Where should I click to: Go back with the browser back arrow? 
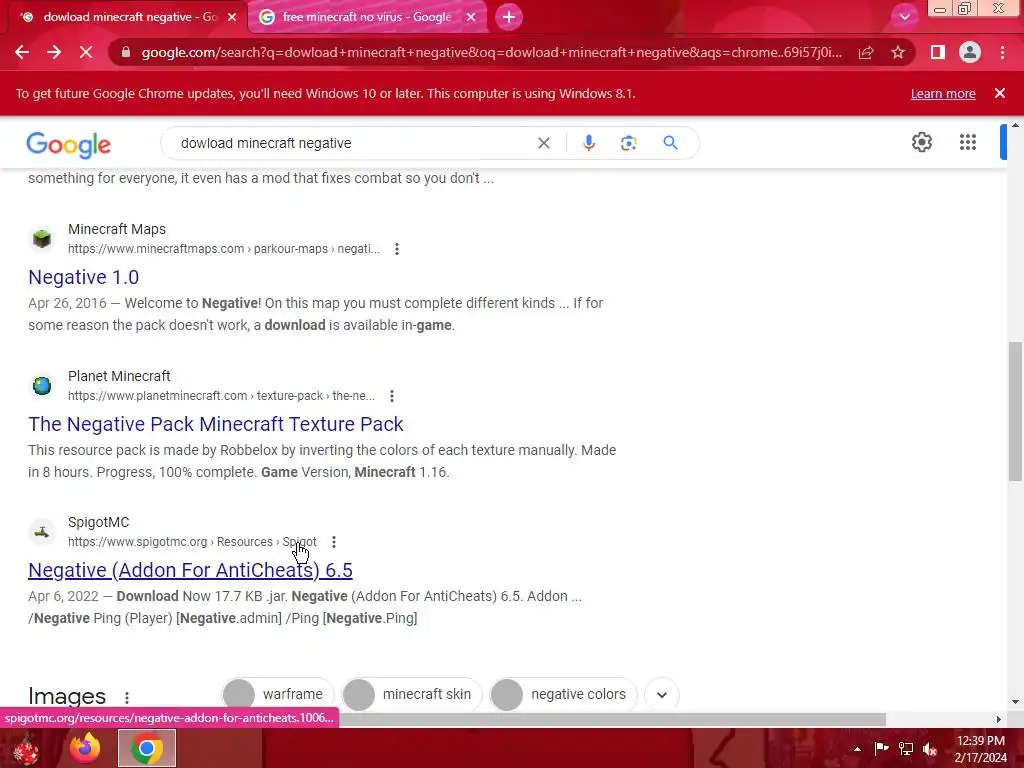(22, 52)
